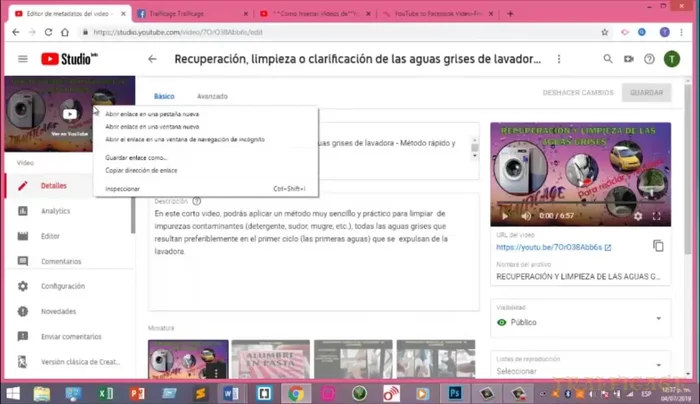Open preview player settings gear
The image size is (700, 404).
click(638, 216)
